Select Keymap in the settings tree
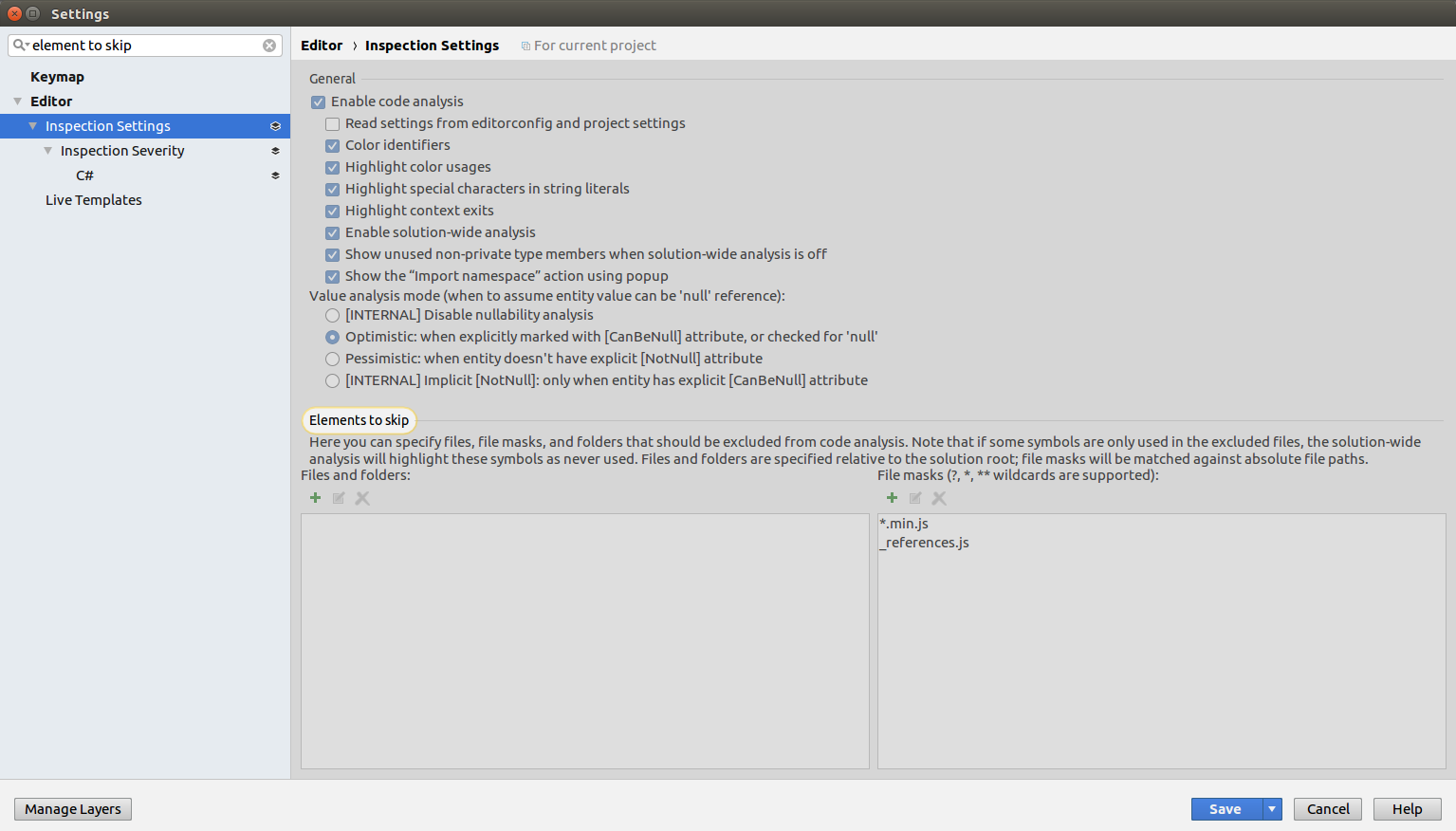This screenshot has width=1456, height=831. [x=57, y=76]
